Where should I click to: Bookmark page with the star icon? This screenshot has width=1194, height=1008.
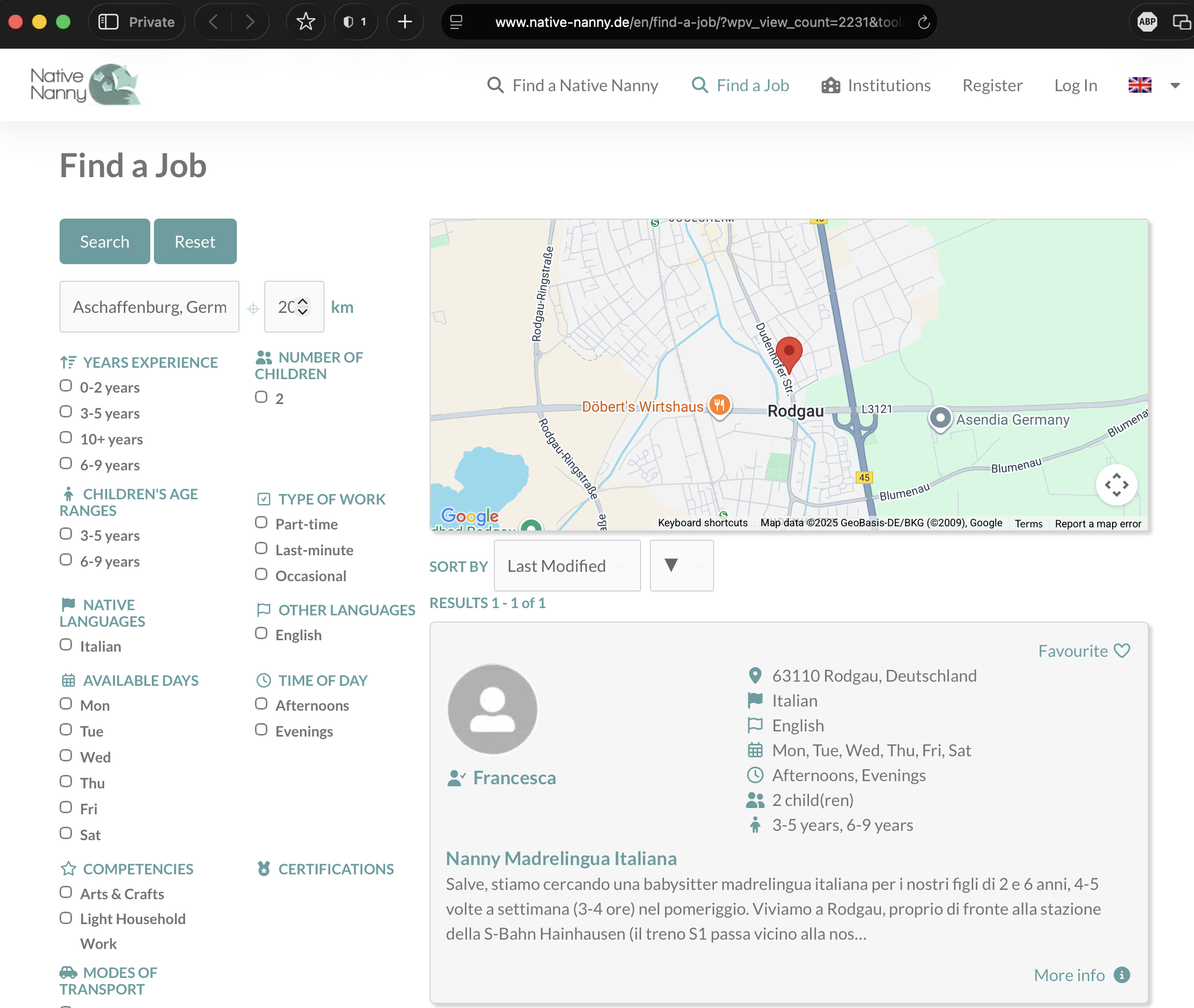(x=306, y=22)
